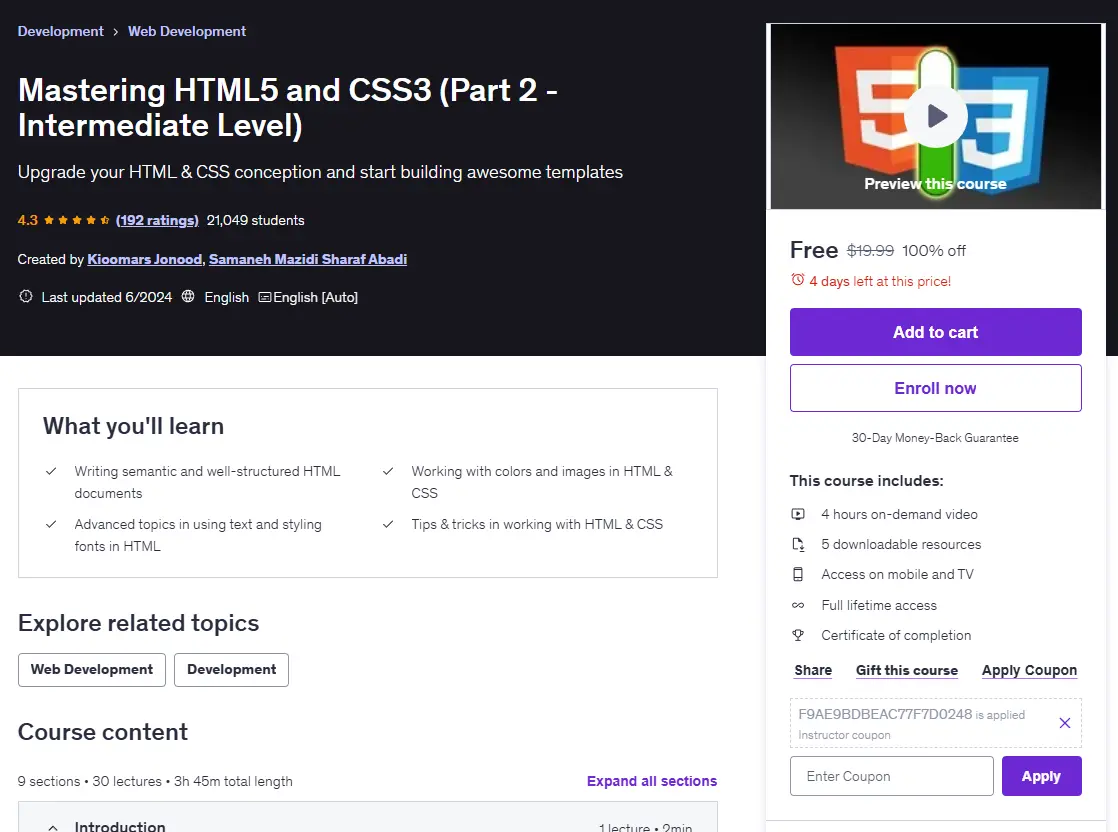Click the 21,049 students text

point(255,220)
